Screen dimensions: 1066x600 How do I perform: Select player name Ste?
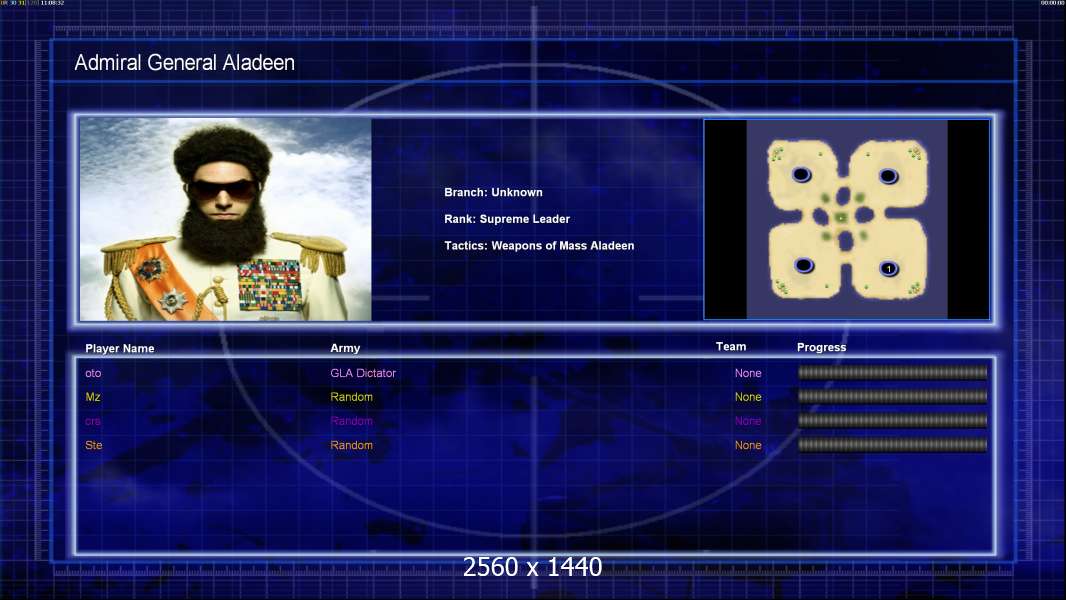[x=94, y=445]
